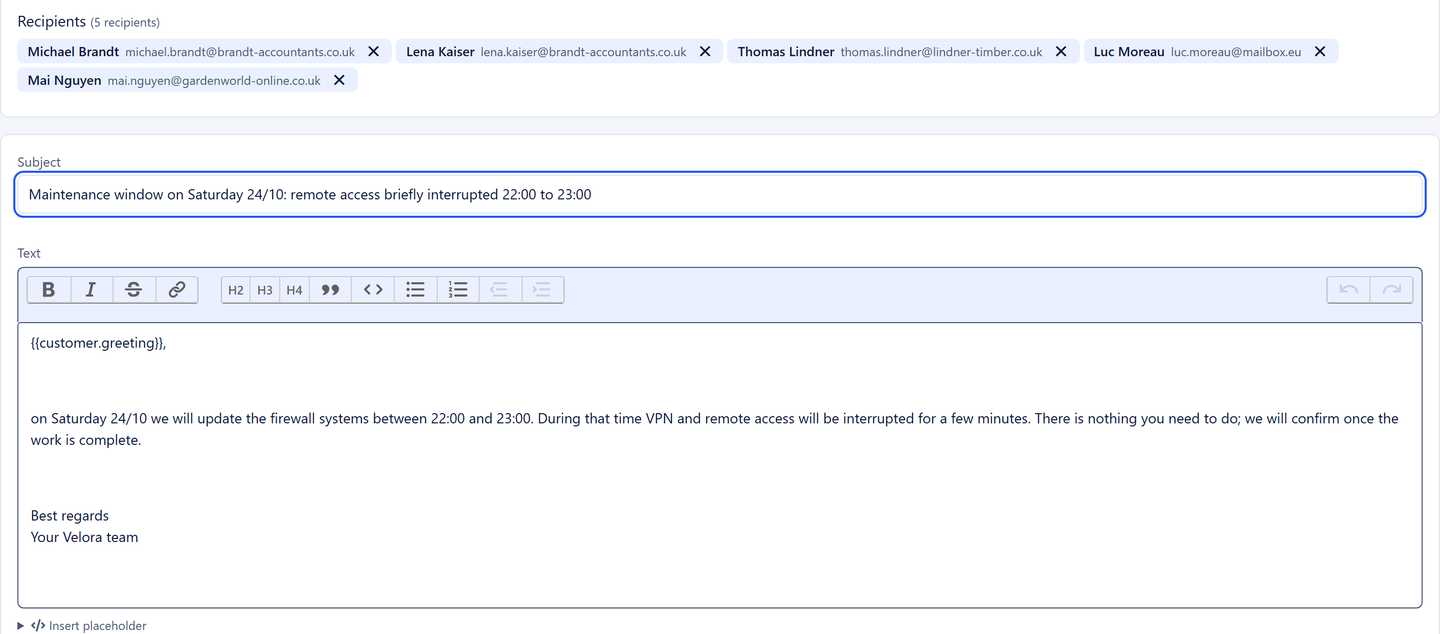Remove recipient Thomas Lindner

coord(1061,52)
